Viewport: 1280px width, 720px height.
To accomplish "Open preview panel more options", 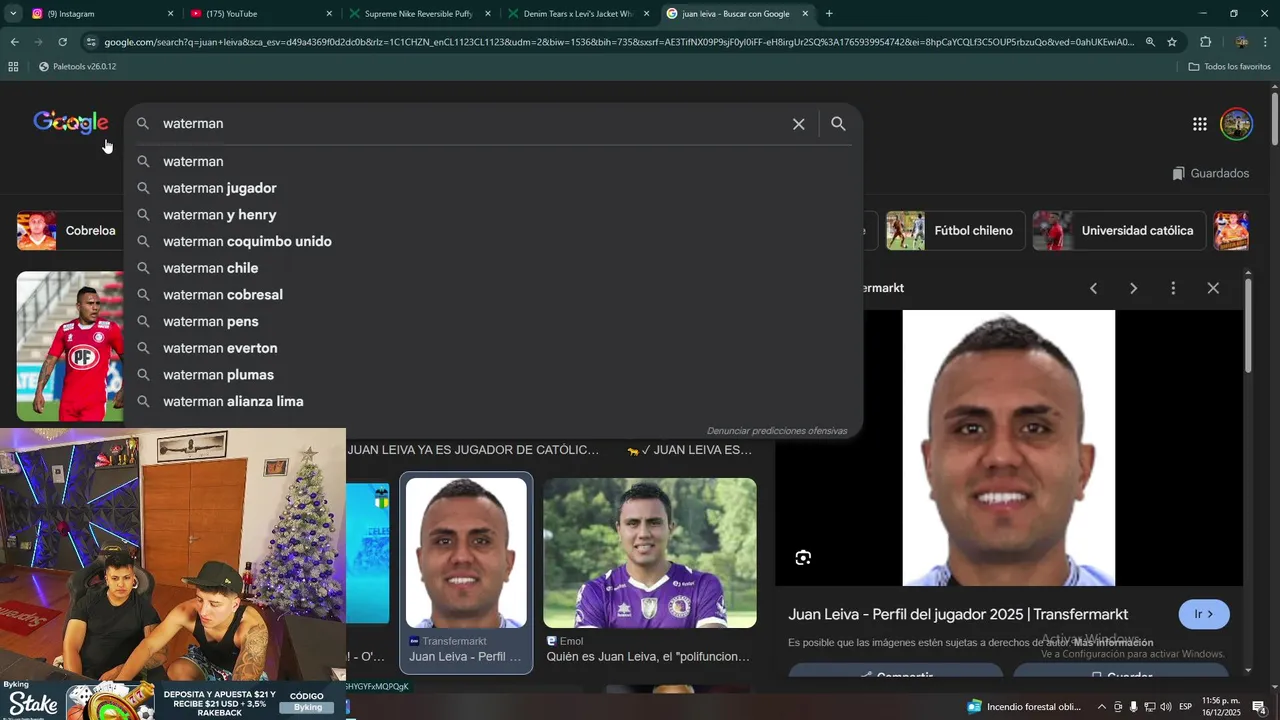I will pyautogui.click(x=1173, y=288).
